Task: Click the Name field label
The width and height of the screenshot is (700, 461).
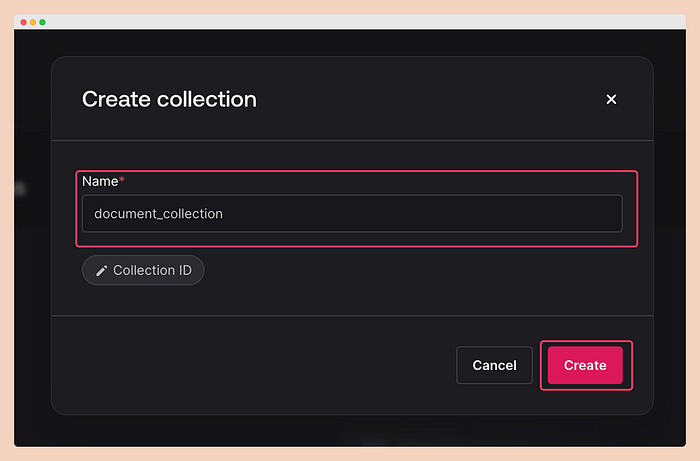Action: tap(100, 181)
